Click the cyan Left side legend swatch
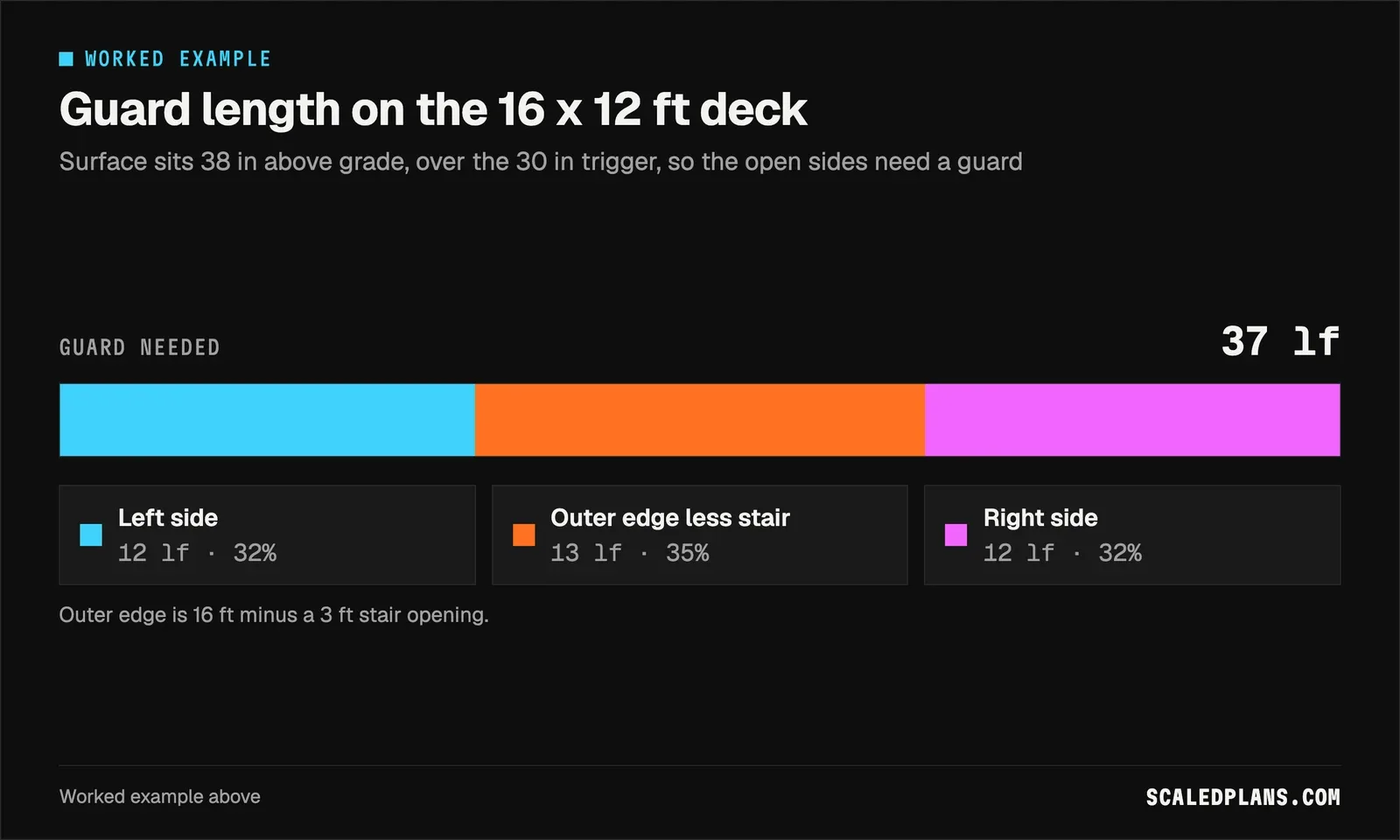The width and height of the screenshot is (1400, 840). [91, 535]
